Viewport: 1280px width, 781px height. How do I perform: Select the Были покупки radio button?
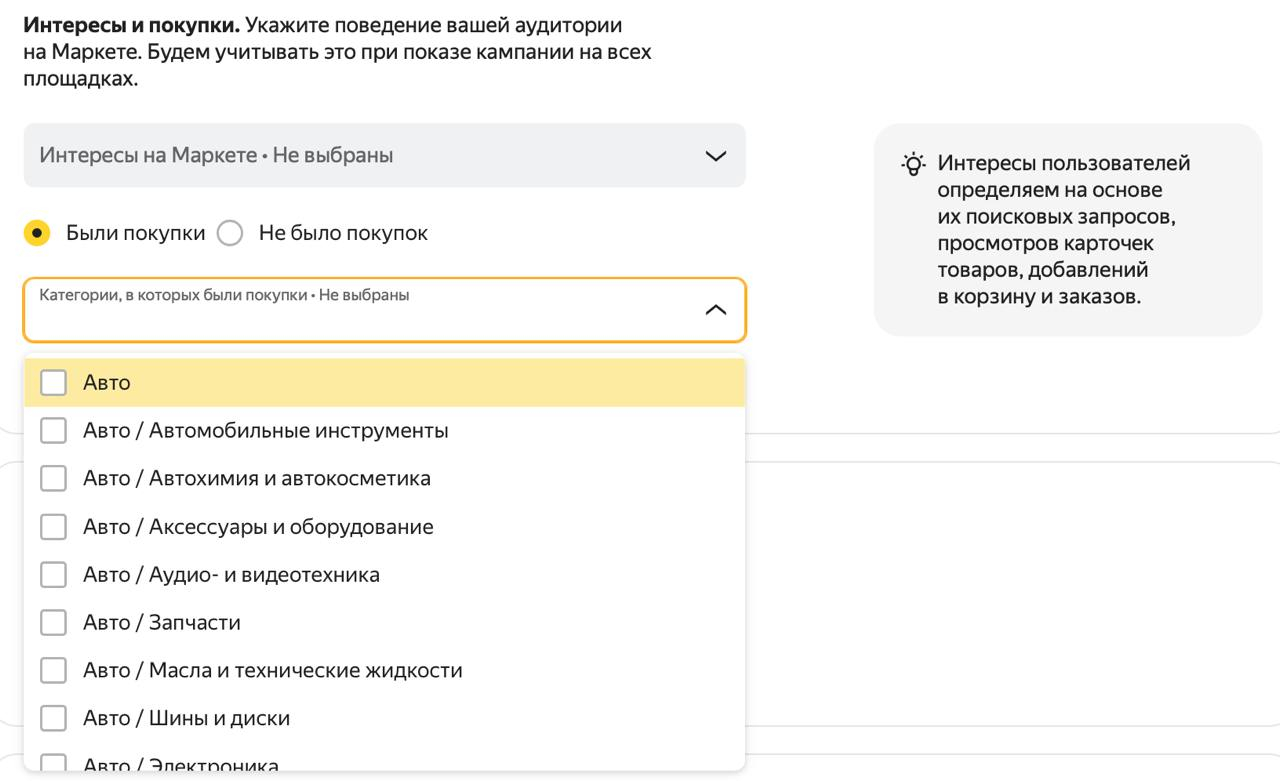click(38, 234)
